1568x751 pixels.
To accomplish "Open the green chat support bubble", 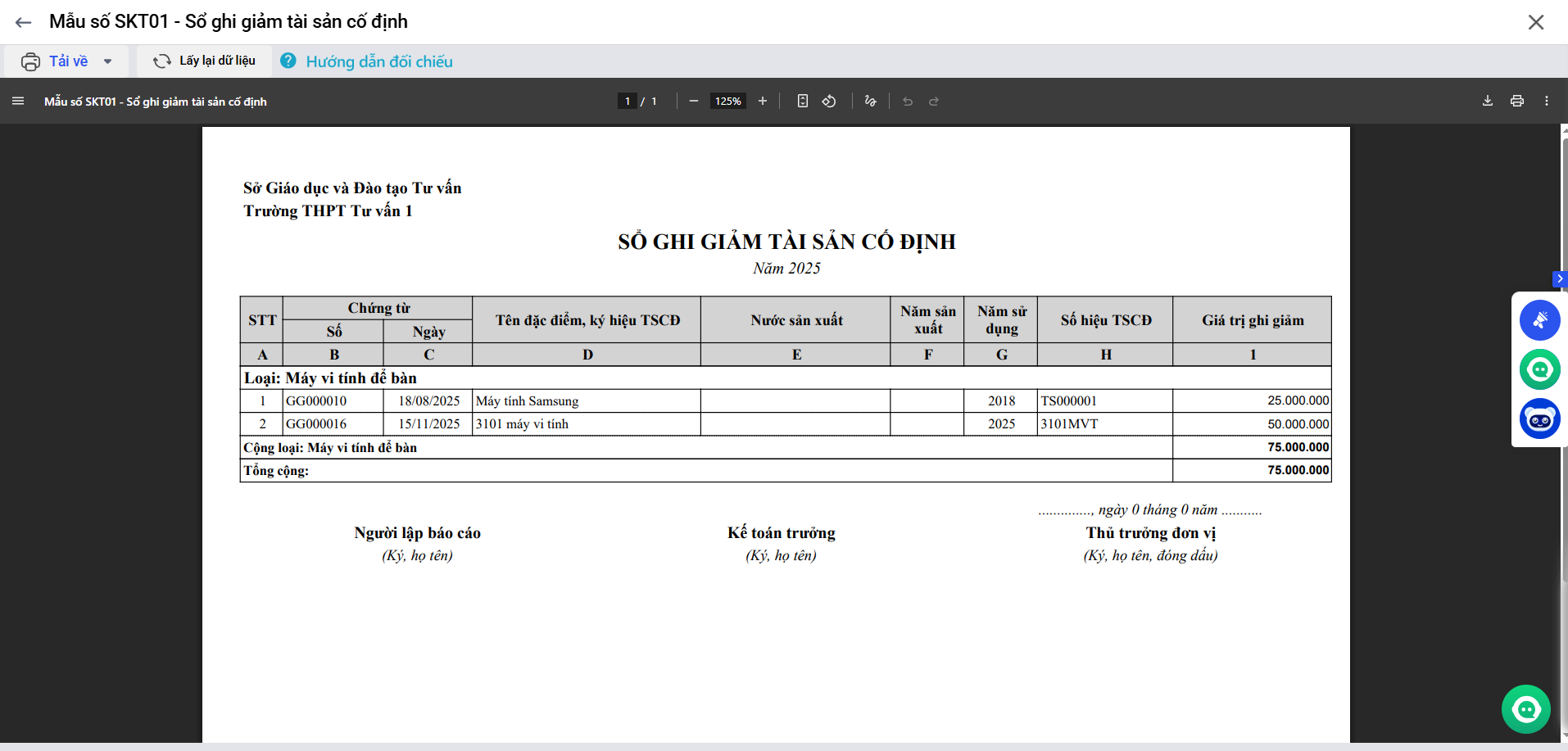I will [x=1525, y=709].
